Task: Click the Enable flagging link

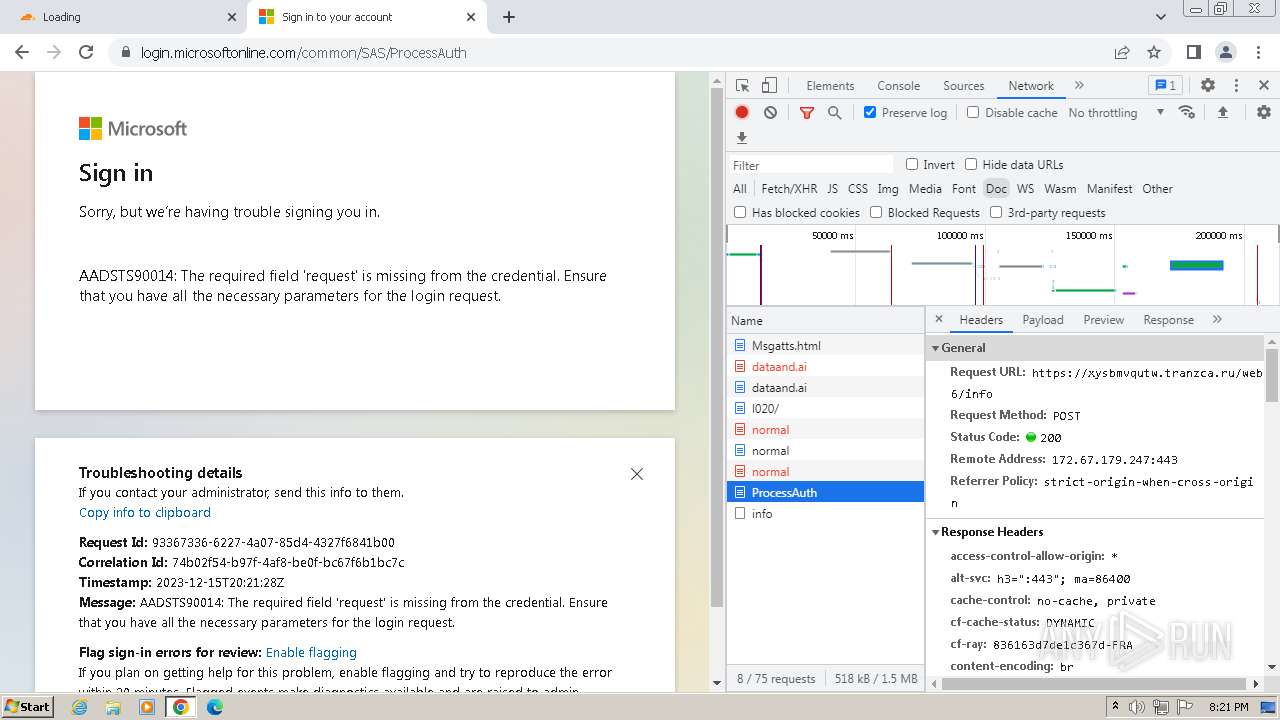Action: click(x=311, y=652)
